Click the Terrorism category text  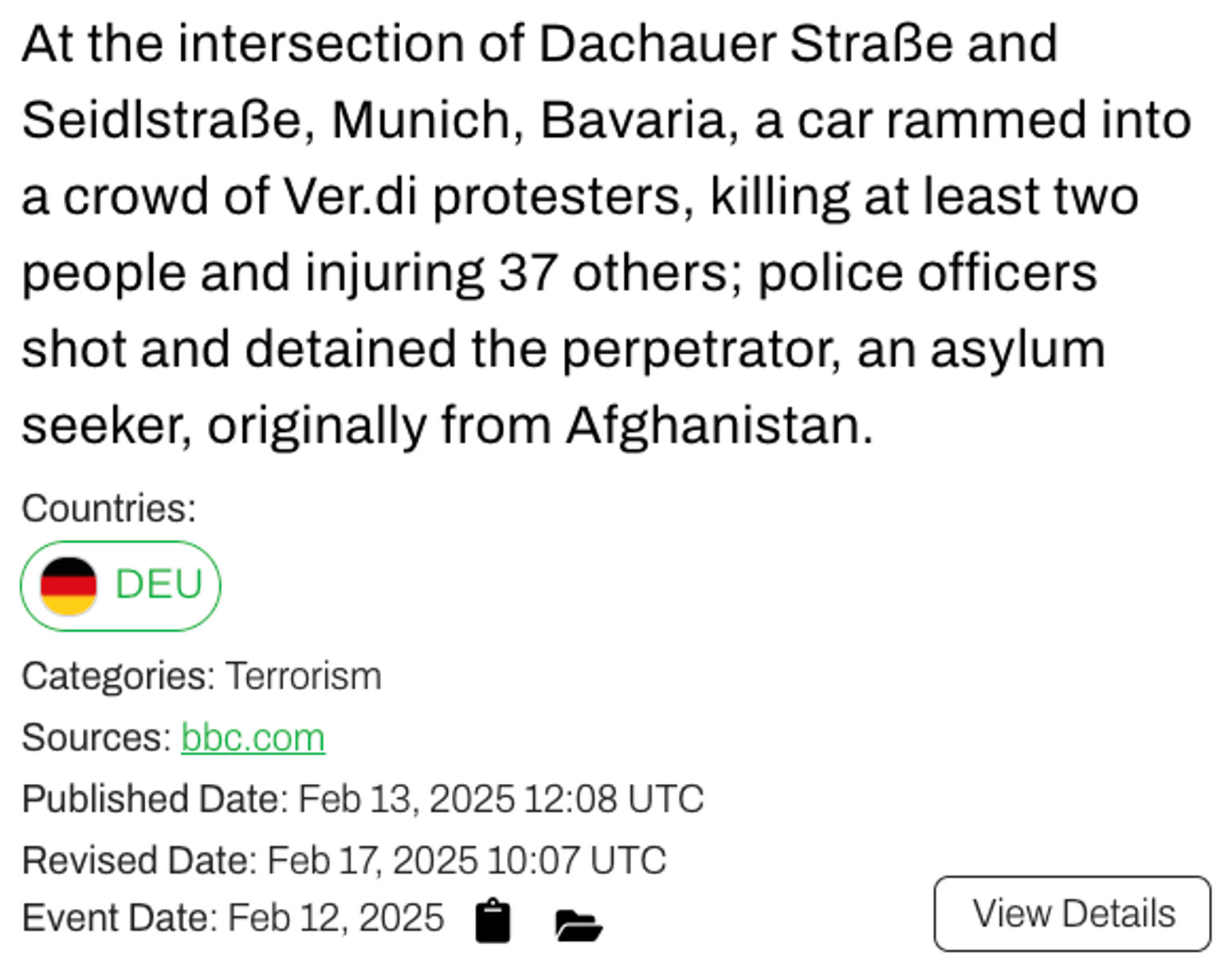[303, 676]
